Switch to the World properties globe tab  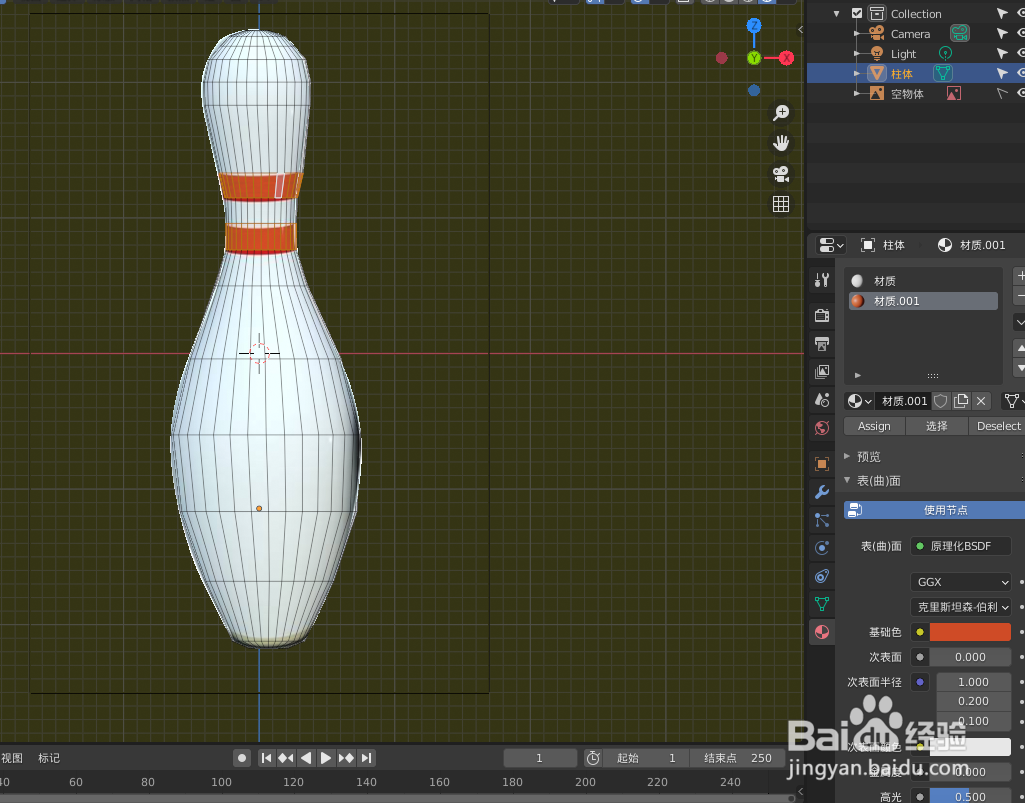[x=821, y=427]
